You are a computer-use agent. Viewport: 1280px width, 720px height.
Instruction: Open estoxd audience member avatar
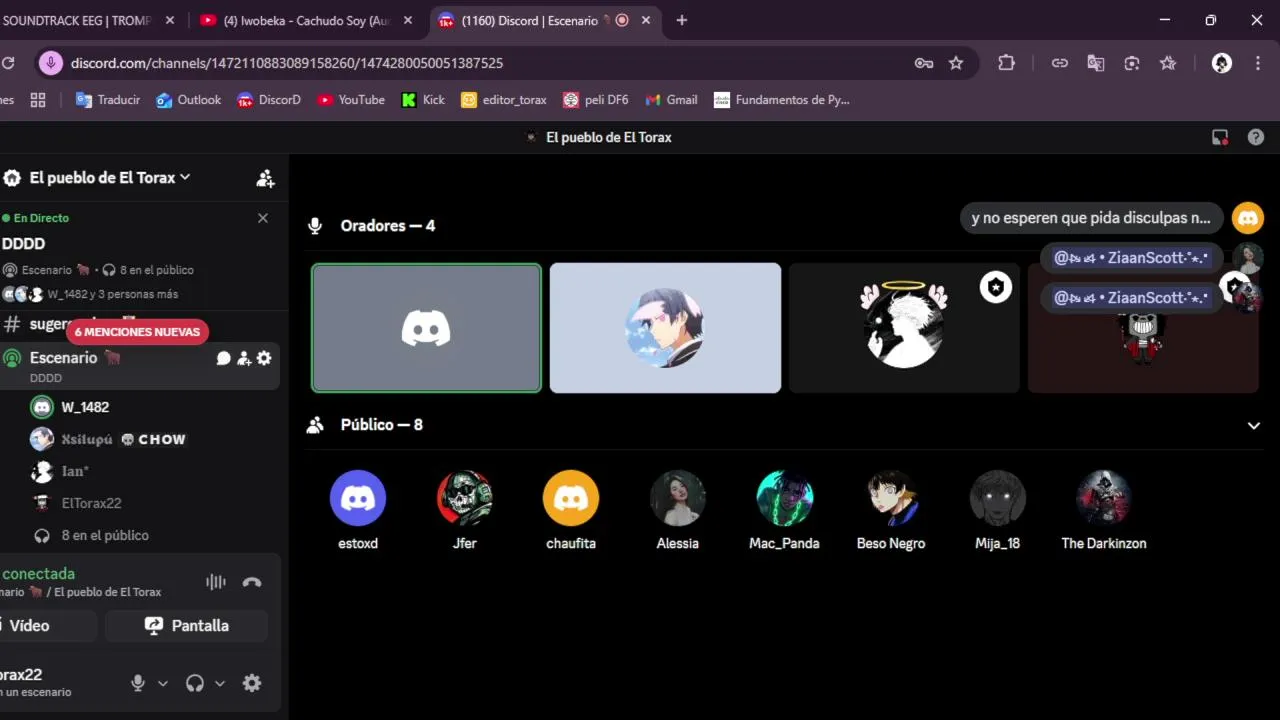pos(358,498)
